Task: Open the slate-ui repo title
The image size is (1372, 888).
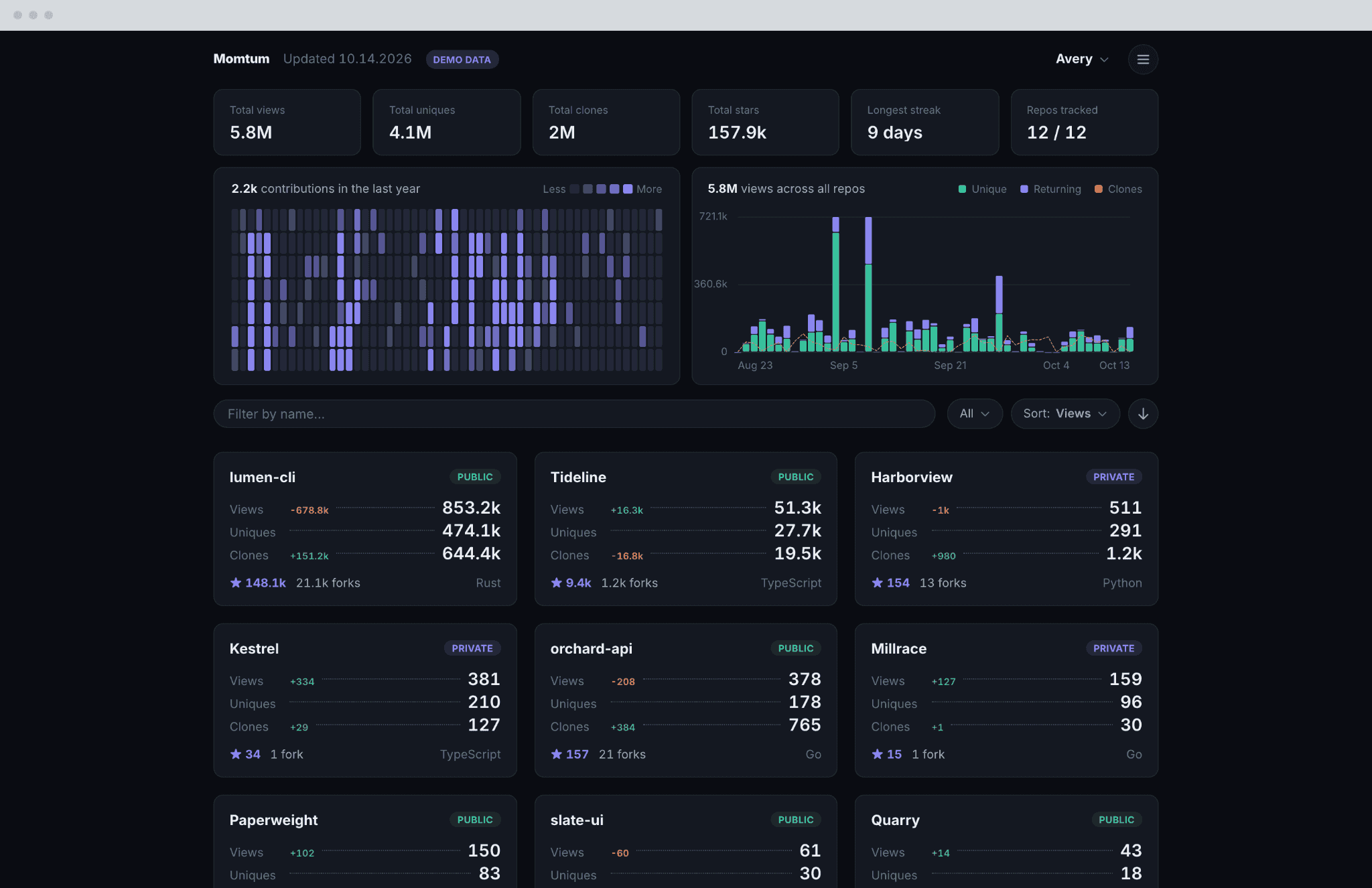Action: pyautogui.click(x=577, y=820)
